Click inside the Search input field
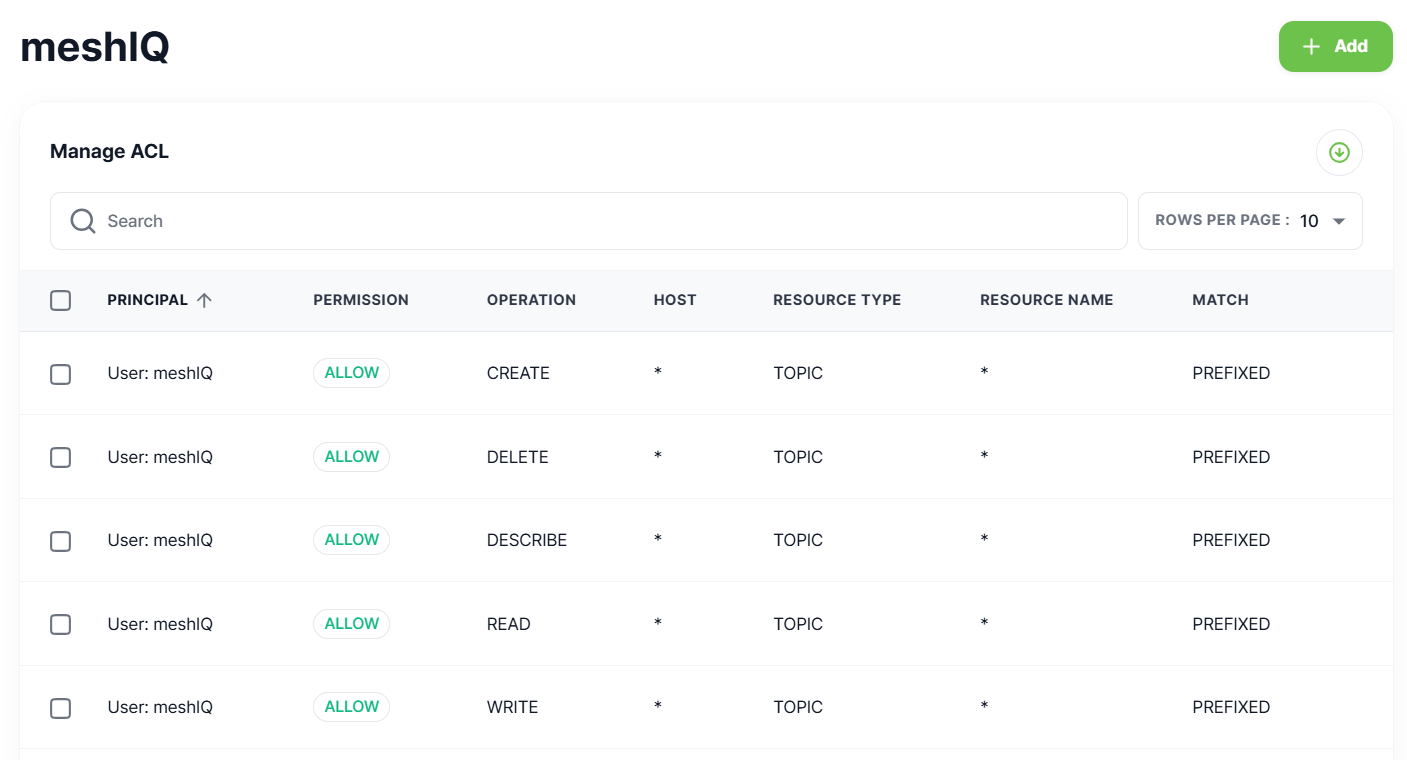 click(588, 221)
